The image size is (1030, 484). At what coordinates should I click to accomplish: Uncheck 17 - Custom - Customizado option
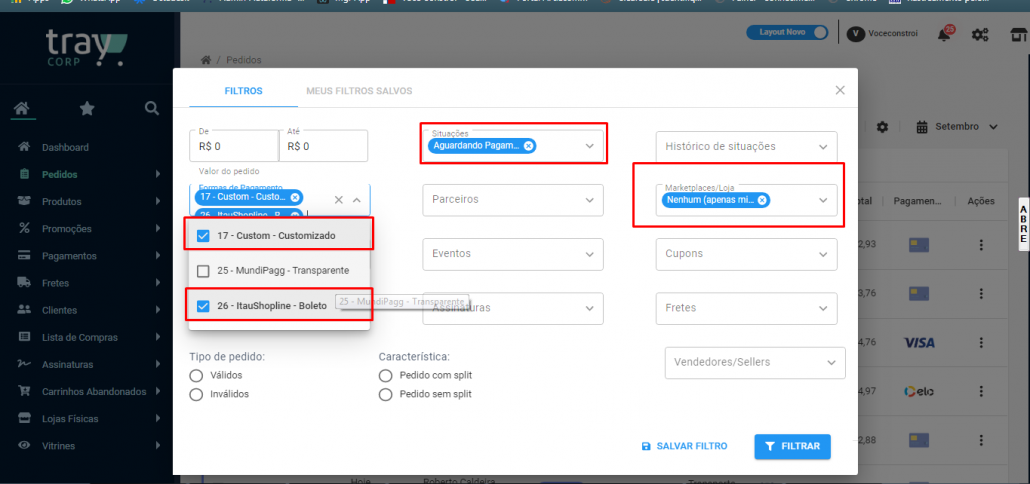[203, 236]
